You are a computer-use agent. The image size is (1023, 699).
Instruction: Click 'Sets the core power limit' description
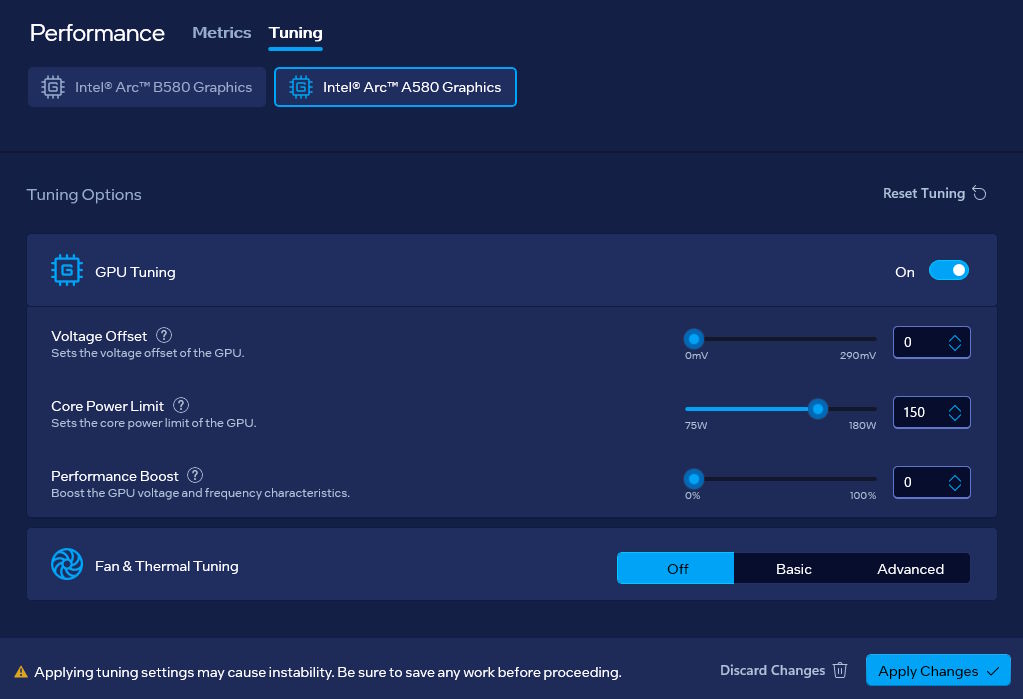[x=153, y=422]
